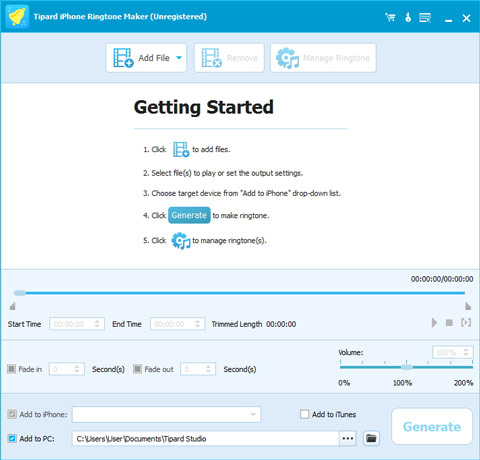Viewport: 480px width, 460px height.
Task: Toggle the Add to iPhone checkbox
Action: point(12,414)
